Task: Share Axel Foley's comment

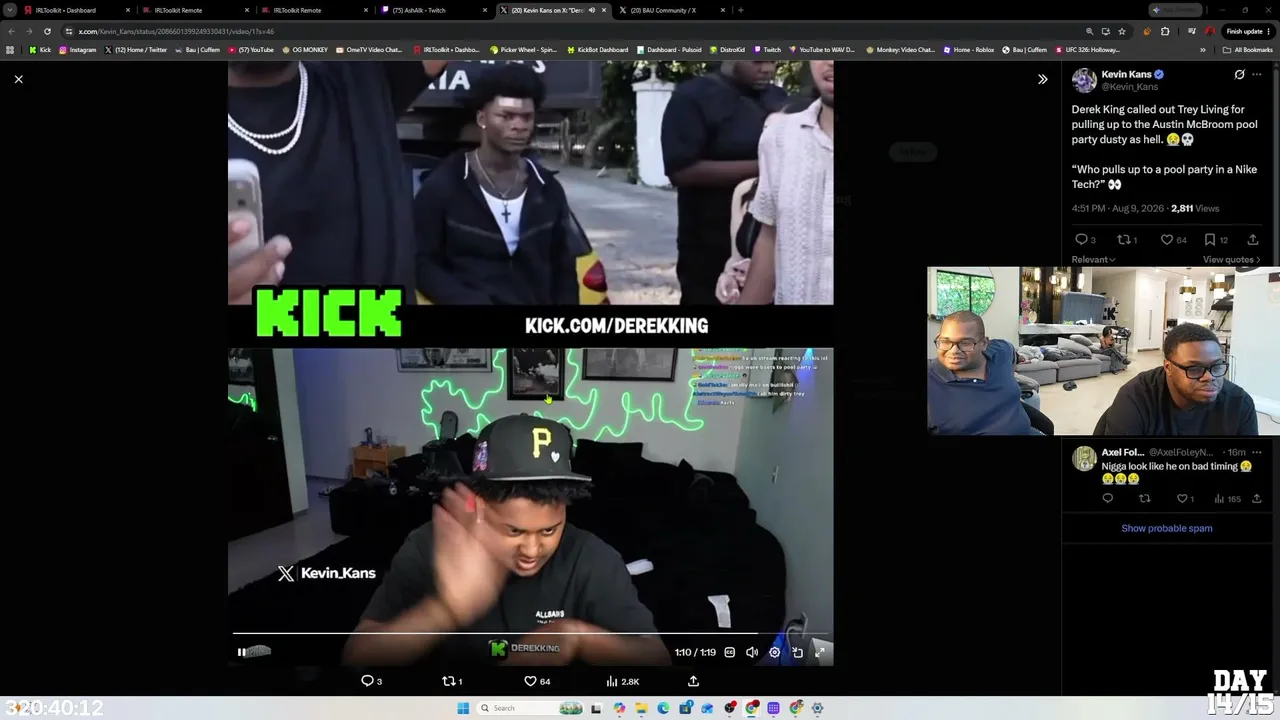Action: coord(1257,499)
